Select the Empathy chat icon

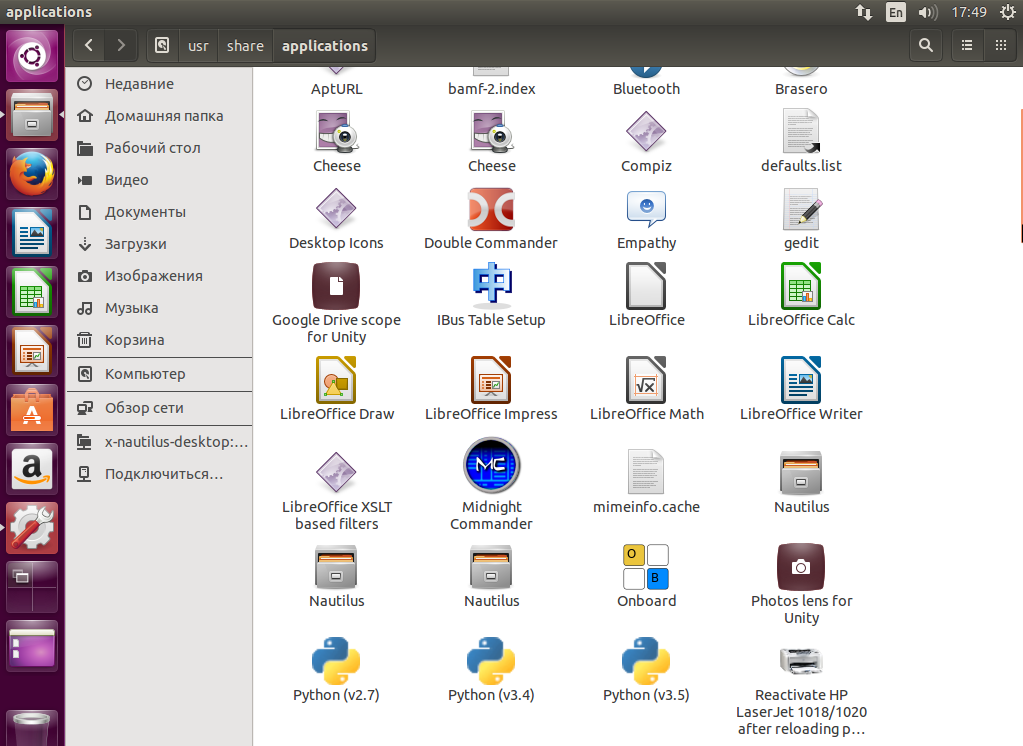pos(646,209)
